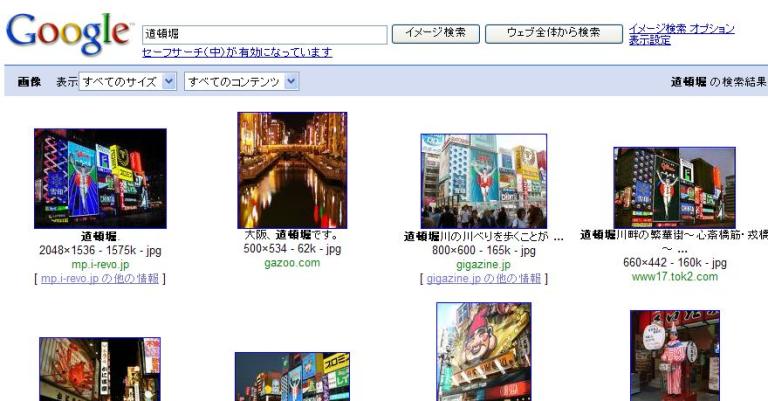Open the canal night view thumbnail from gazoo.com
Viewport: 768px width, 401px height.
coord(292,170)
